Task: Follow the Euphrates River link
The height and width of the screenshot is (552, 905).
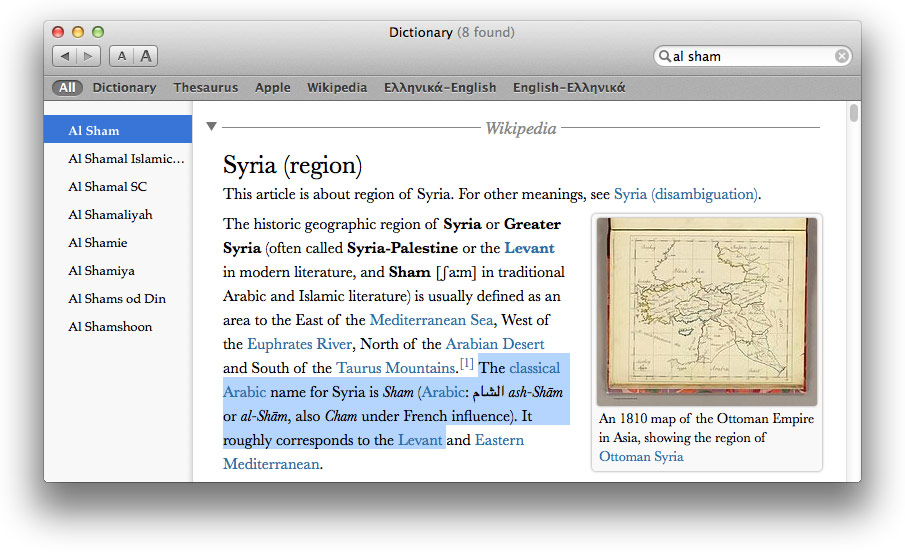Action: 300,344
